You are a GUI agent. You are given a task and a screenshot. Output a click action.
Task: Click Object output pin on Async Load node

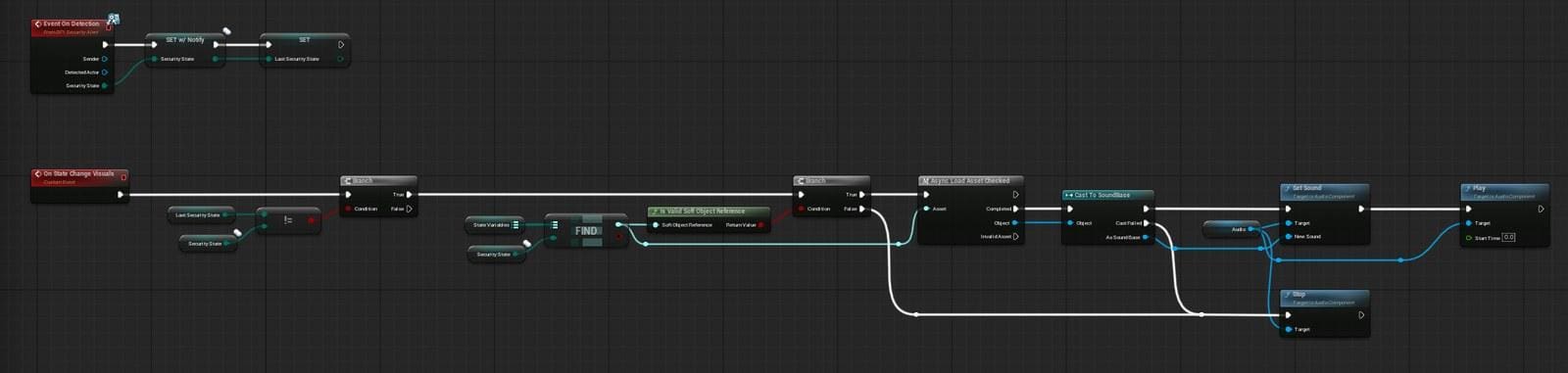[1015, 222]
